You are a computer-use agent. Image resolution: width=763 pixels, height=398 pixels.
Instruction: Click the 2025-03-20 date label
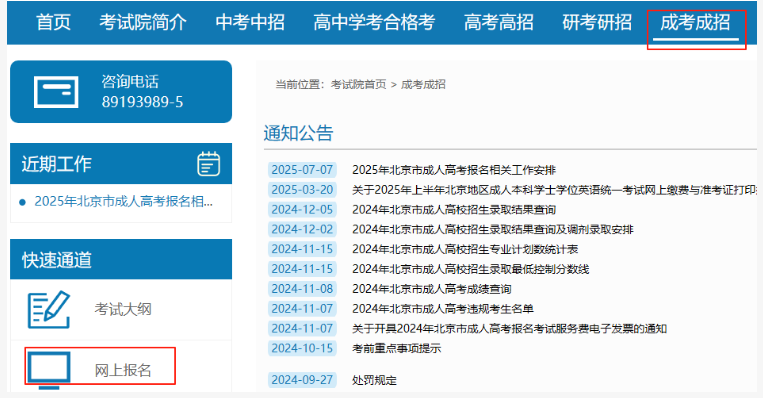(302, 190)
